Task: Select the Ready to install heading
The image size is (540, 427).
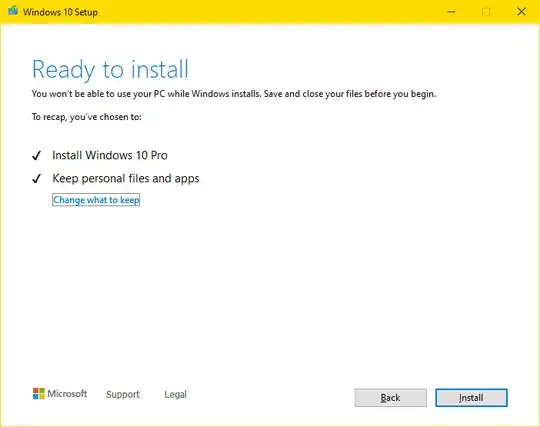Action: [x=110, y=70]
